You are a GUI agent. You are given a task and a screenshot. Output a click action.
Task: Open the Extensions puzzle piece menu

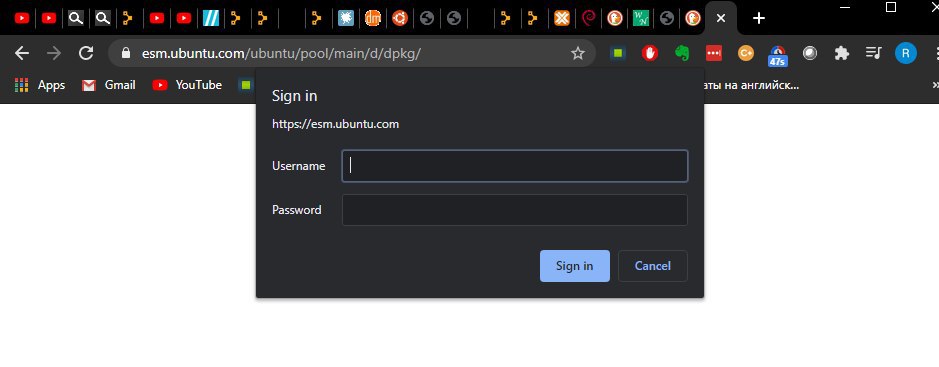(x=842, y=53)
